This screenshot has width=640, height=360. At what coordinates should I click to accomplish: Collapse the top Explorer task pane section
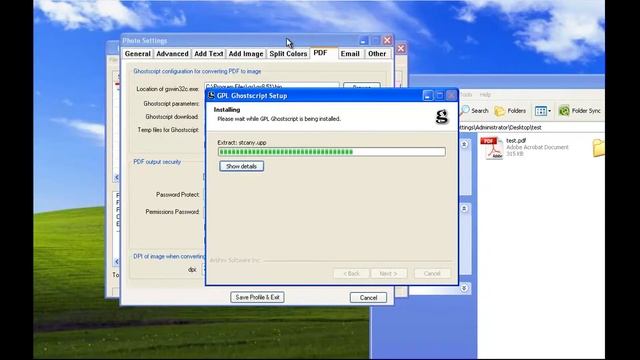pos(464,144)
